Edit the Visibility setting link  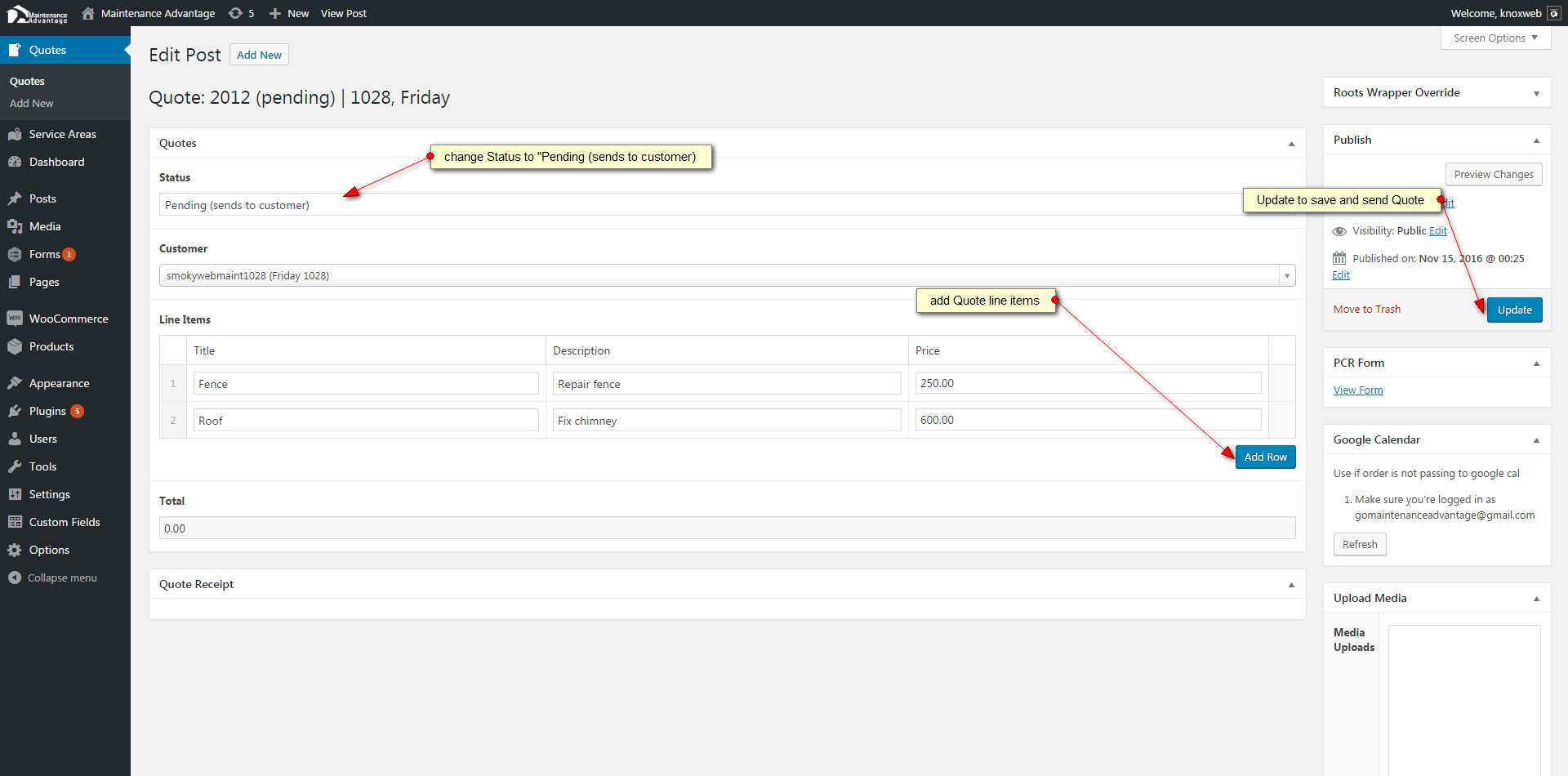coord(1438,231)
